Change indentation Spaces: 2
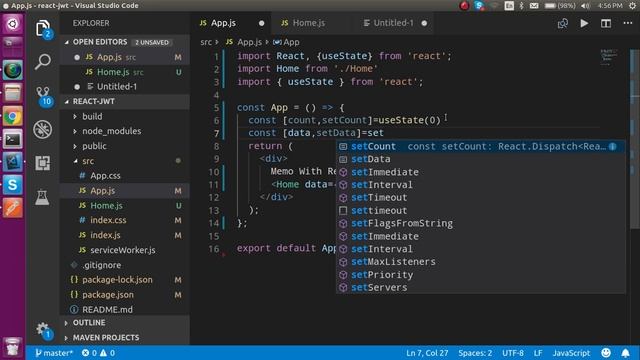 coord(475,353)
